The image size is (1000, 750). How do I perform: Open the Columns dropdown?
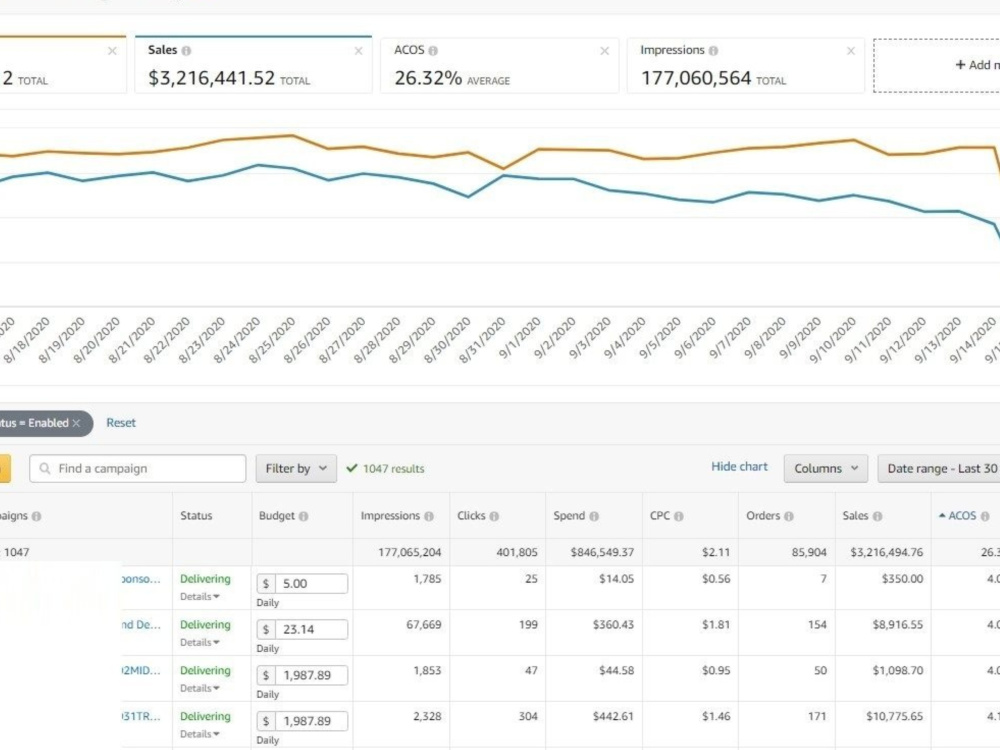[x=825, y=469]
